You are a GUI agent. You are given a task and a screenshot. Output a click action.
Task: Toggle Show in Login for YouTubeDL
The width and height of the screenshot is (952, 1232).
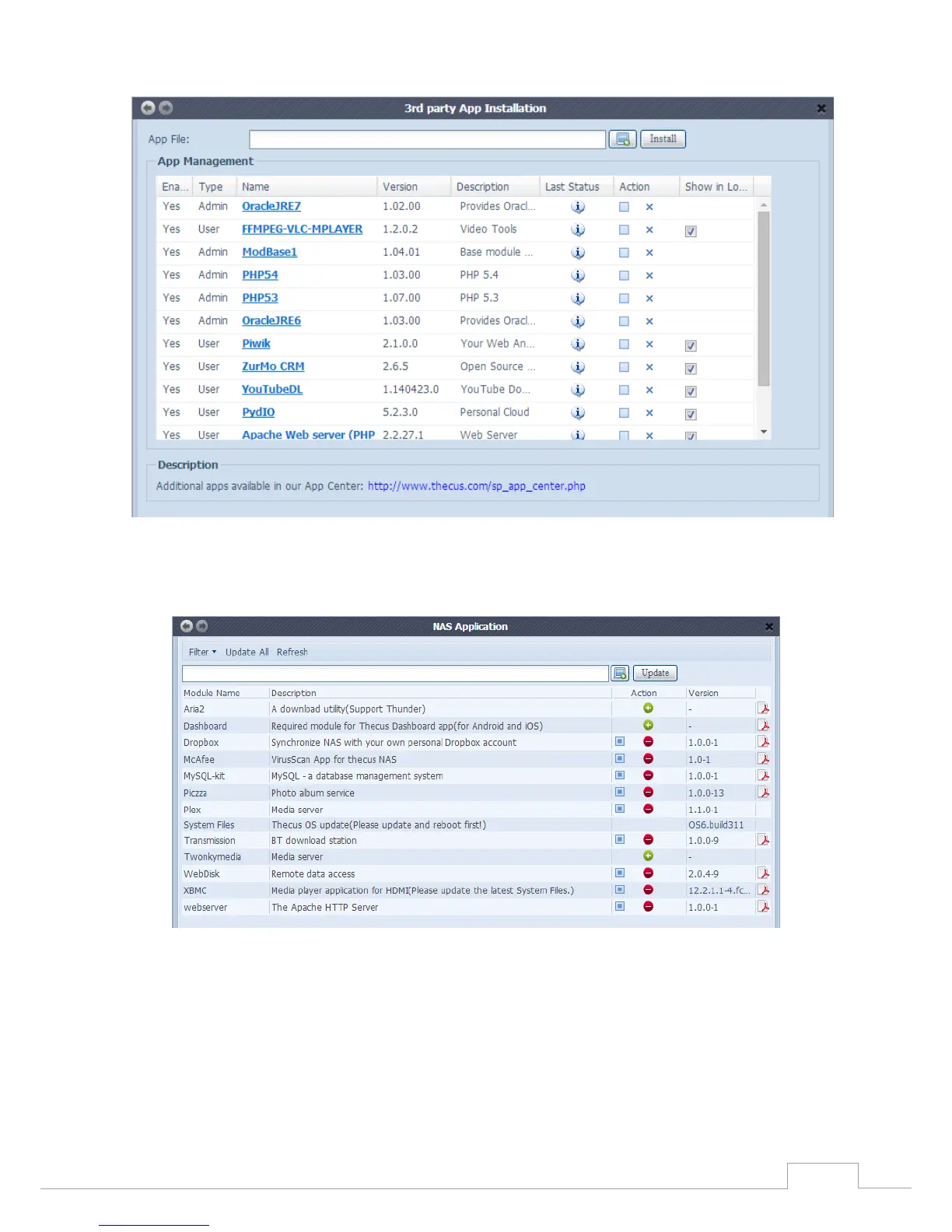tap(691, 391)
